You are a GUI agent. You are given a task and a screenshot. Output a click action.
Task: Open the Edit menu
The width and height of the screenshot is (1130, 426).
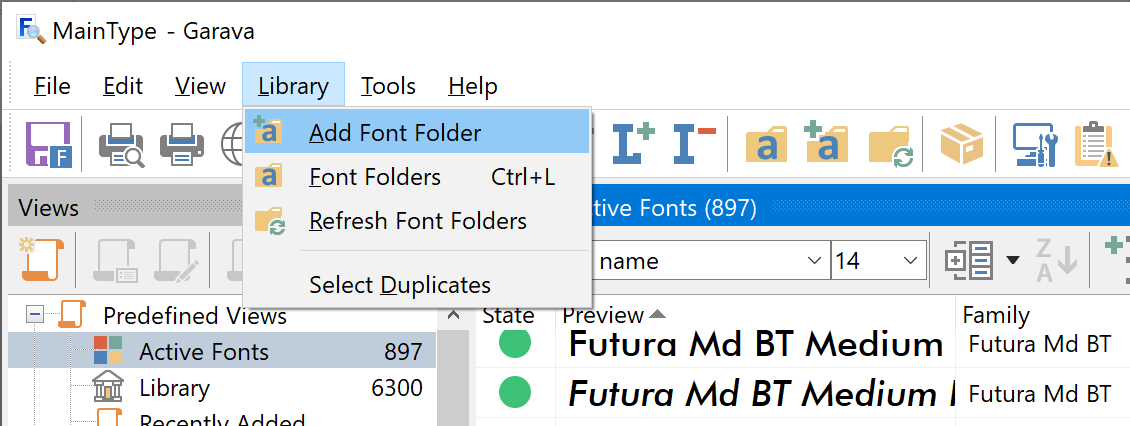[123, 86]
